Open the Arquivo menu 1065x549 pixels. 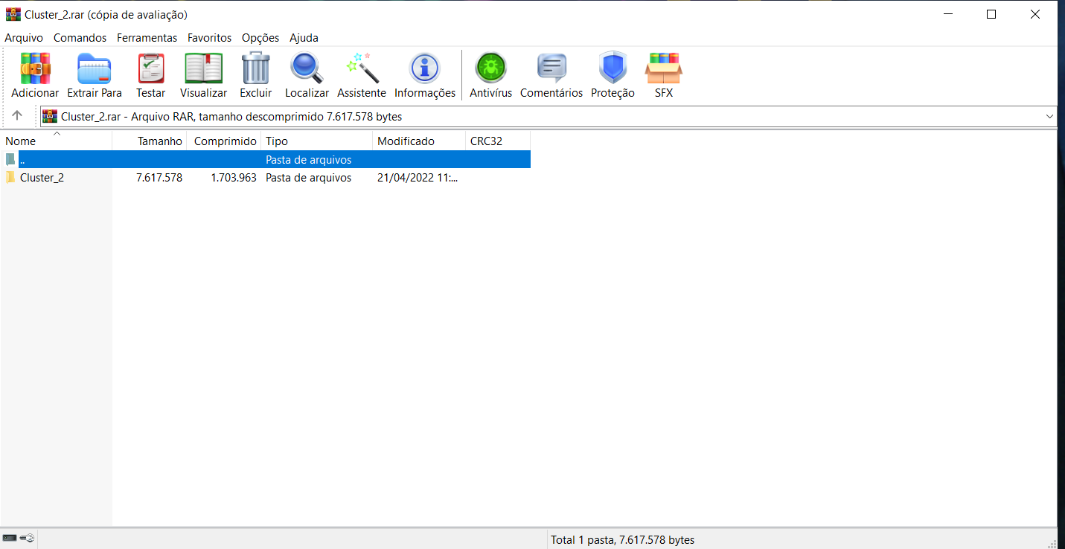point(24,38)
